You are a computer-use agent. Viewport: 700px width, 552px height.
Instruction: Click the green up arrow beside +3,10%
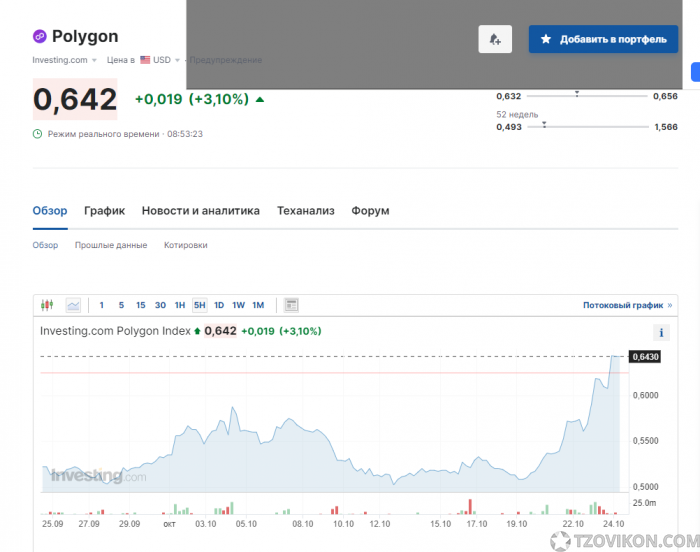tap(260, 99)
